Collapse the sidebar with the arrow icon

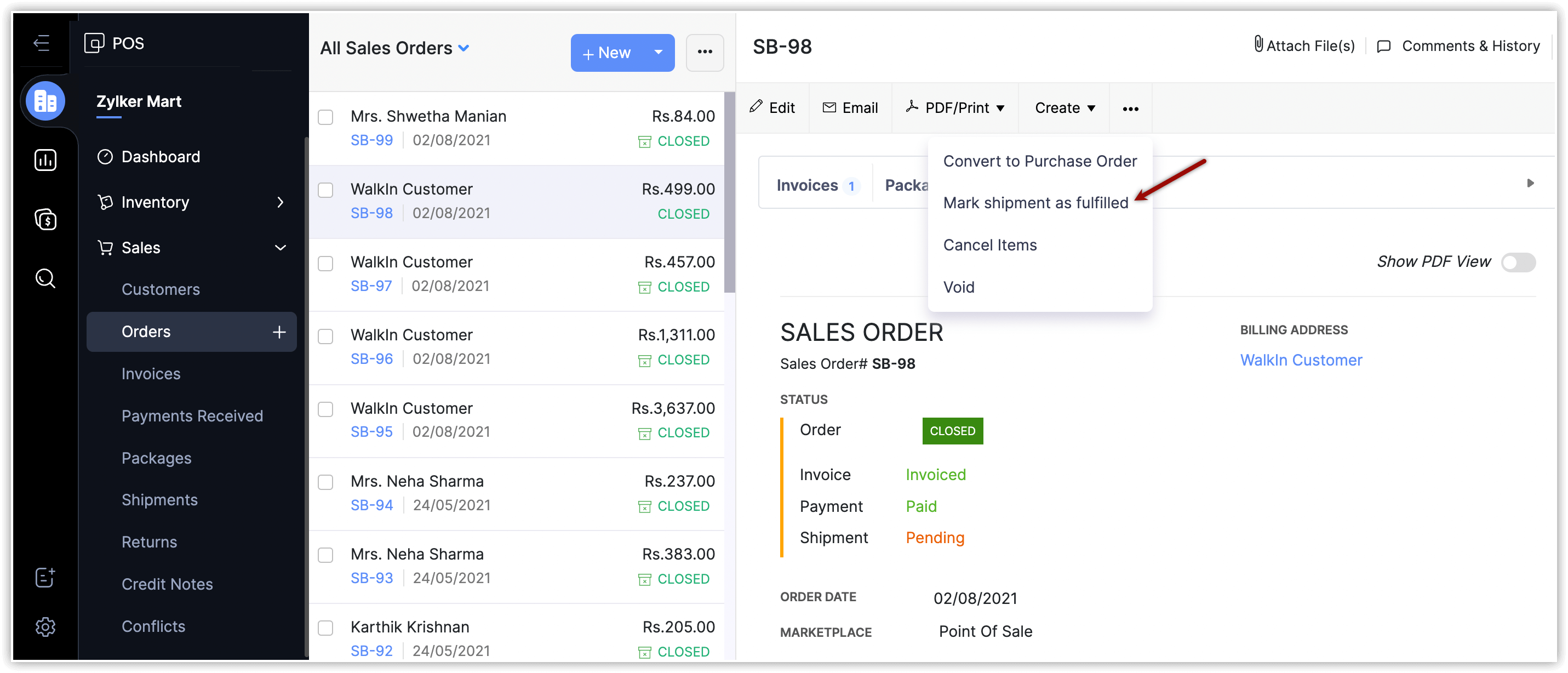click(x=42, y=43)
